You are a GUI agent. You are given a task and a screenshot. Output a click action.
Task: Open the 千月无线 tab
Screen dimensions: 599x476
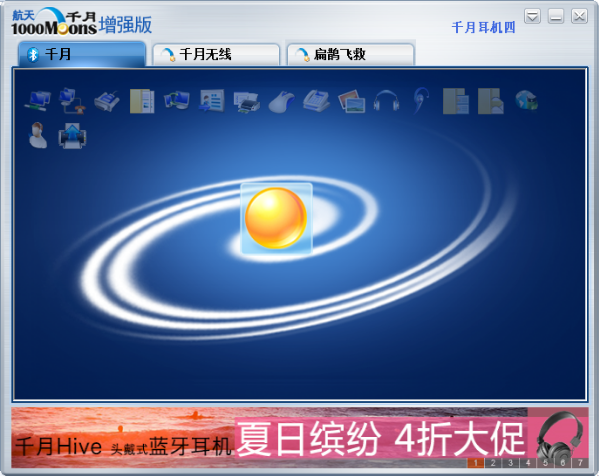(216, 54)
